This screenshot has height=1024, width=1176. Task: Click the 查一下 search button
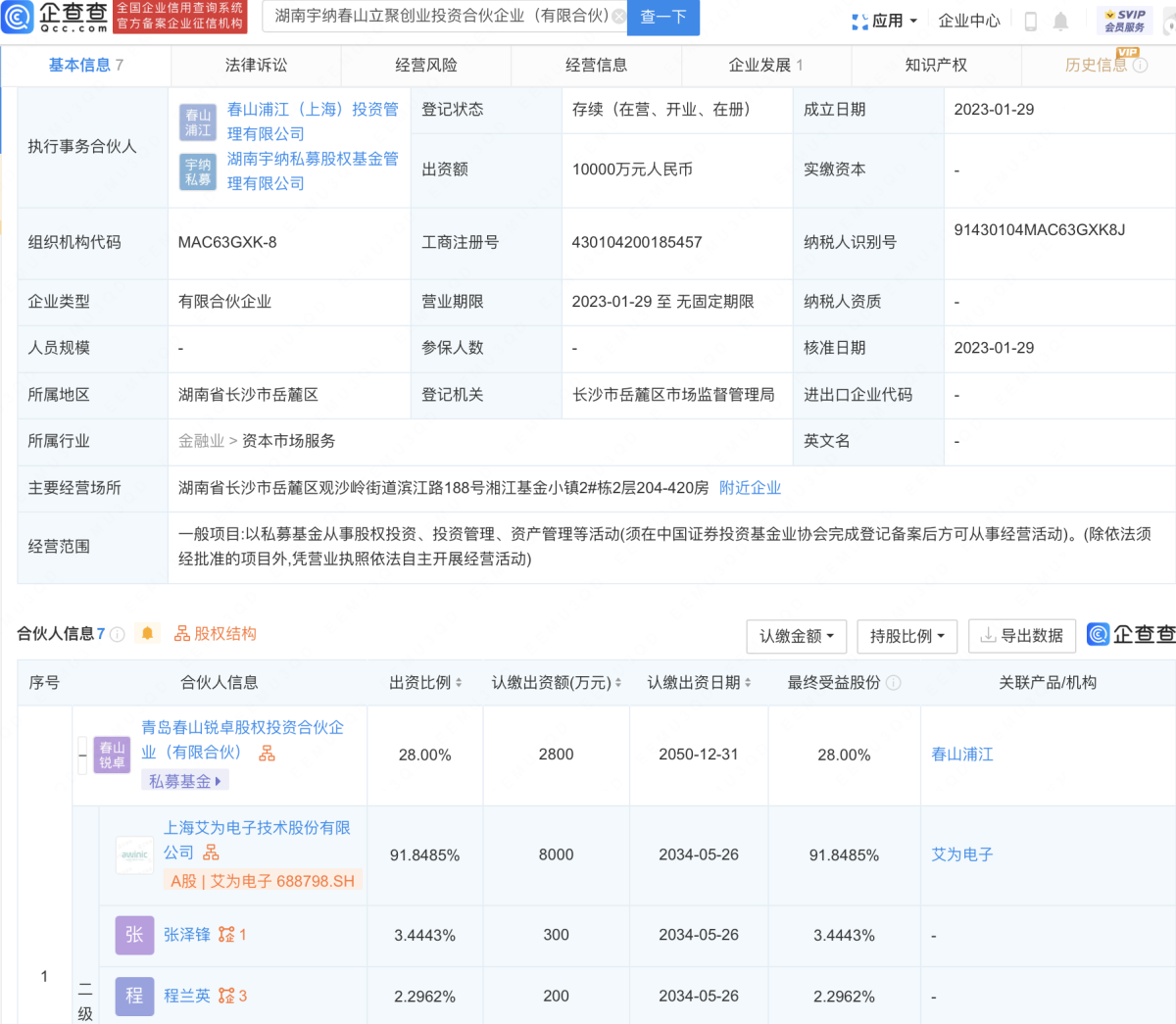click(x=663, y=17)
